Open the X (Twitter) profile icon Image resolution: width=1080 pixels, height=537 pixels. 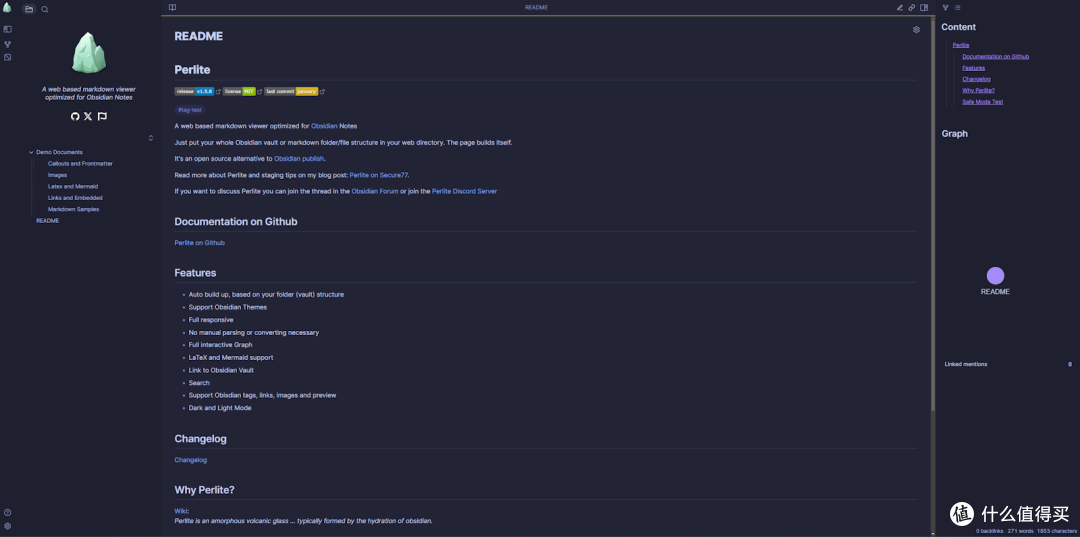click(x=88, y=116)
